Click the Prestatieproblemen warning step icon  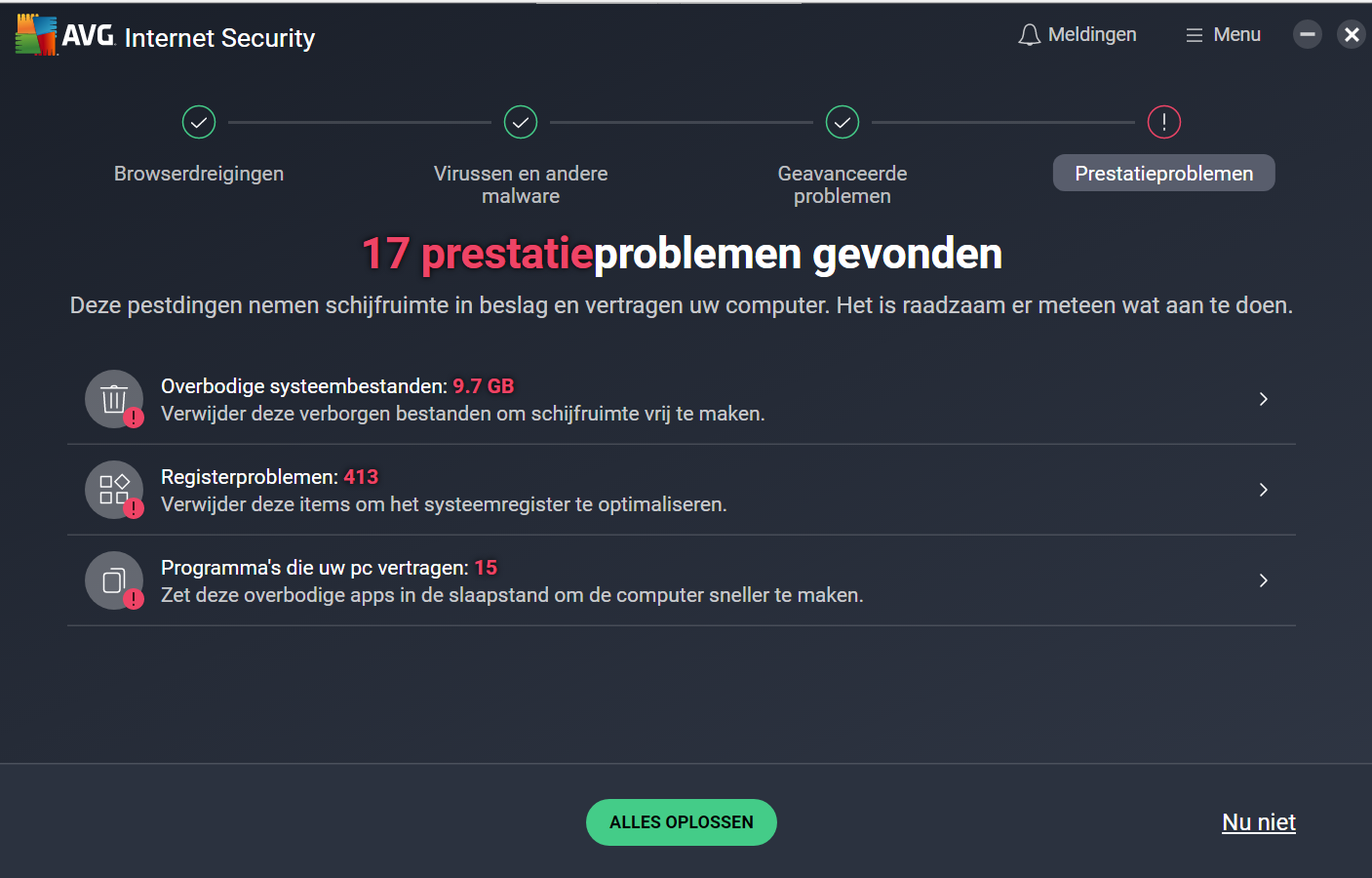(1164, 122)
